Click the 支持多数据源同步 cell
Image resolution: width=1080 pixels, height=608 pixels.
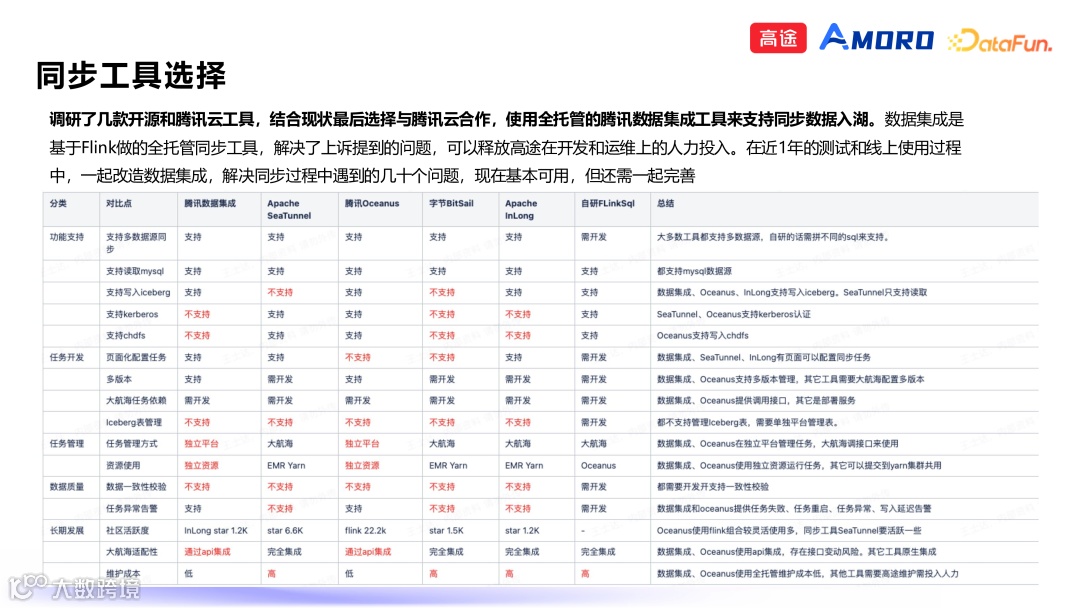click(x=136, y=242)
